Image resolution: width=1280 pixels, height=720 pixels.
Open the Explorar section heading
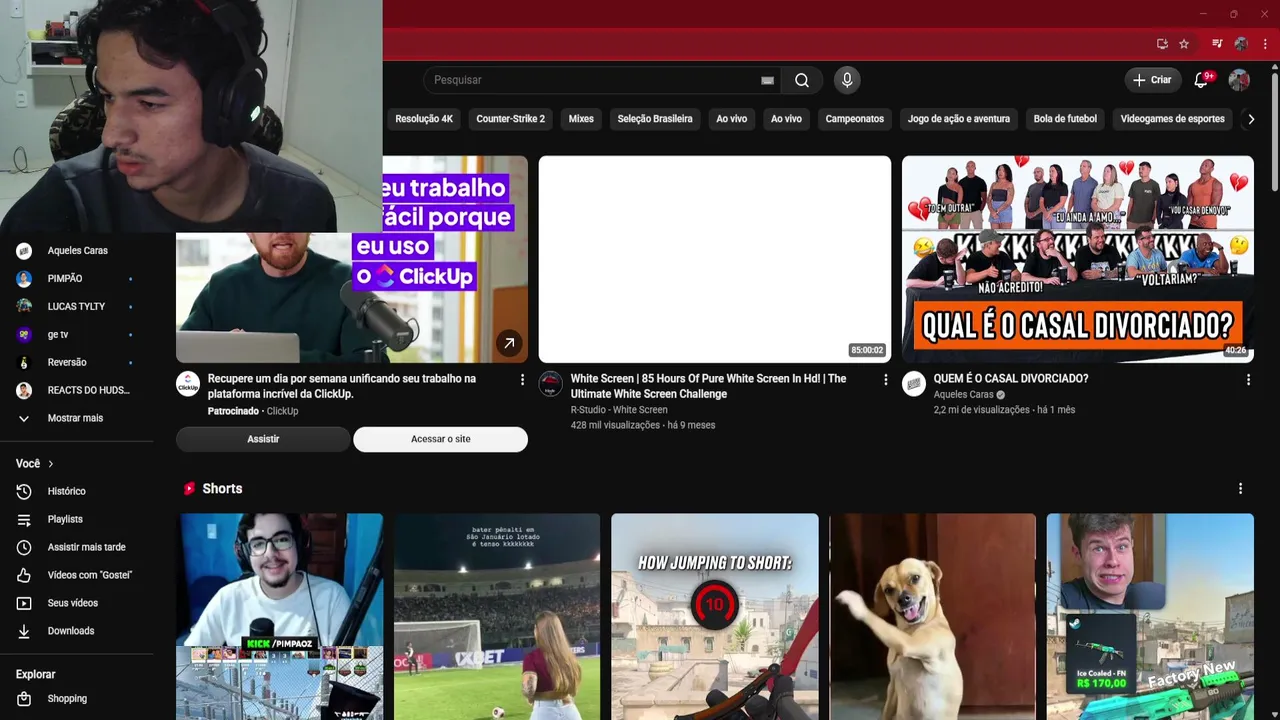pyautogui.click(x=36, y=675)
